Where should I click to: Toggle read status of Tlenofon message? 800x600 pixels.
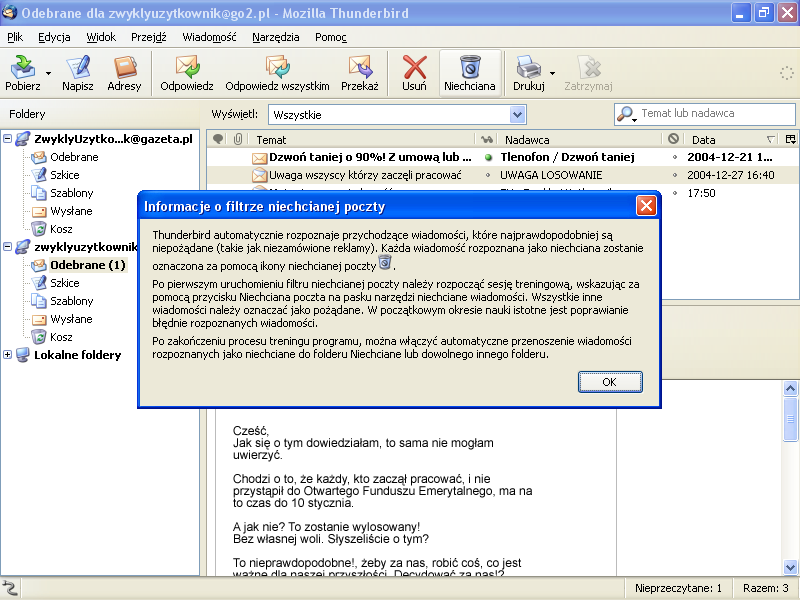[x=488, y=157]
